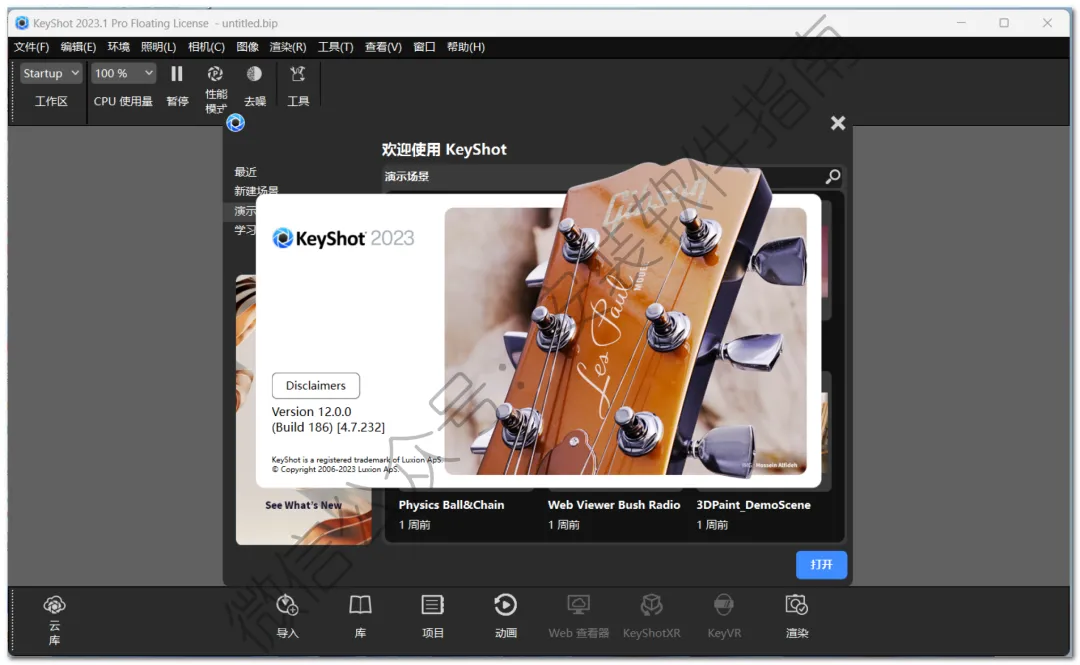Click the KeyShotXR icon

652,605
